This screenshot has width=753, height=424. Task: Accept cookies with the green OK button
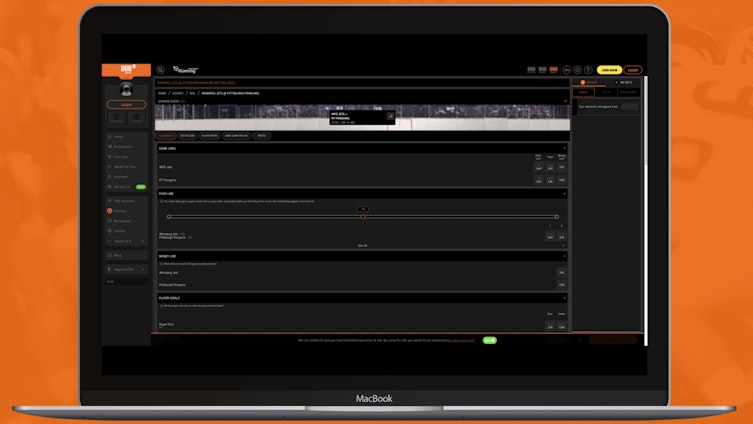(x=490, y=340)
